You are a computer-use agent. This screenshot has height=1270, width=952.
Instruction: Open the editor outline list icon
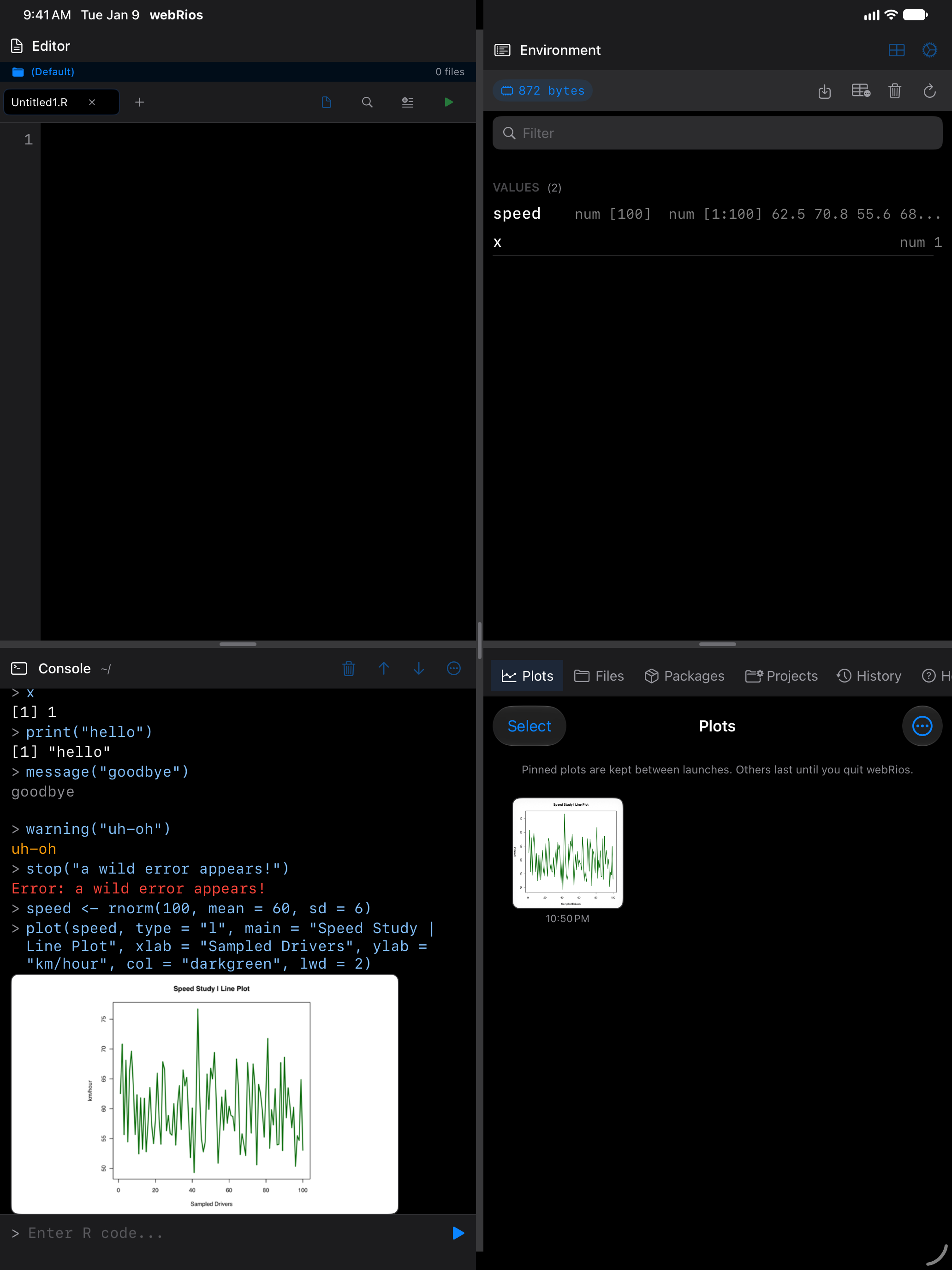[407, 102]
